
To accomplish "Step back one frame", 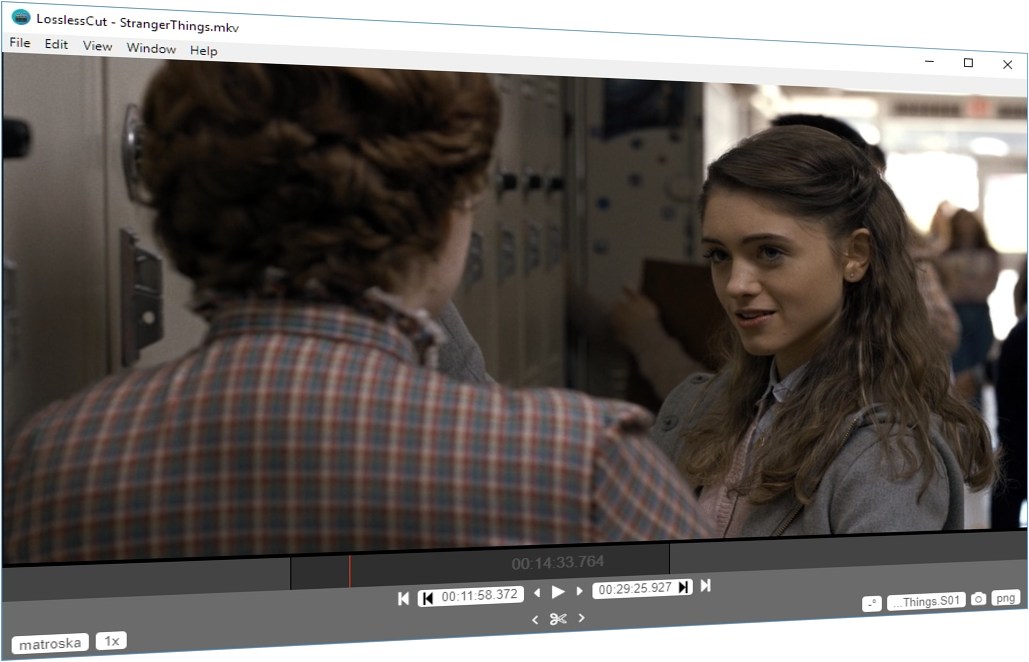I will pos(537,592).
